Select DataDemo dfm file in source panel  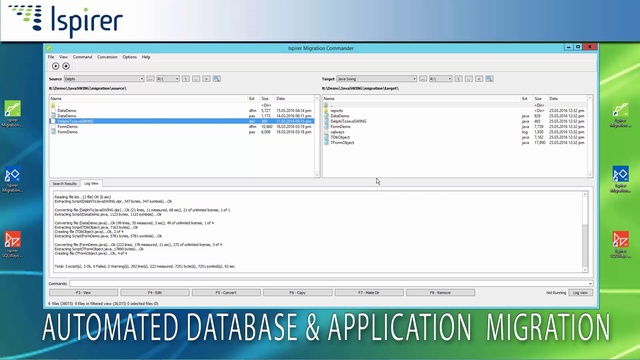click(182, 111)
